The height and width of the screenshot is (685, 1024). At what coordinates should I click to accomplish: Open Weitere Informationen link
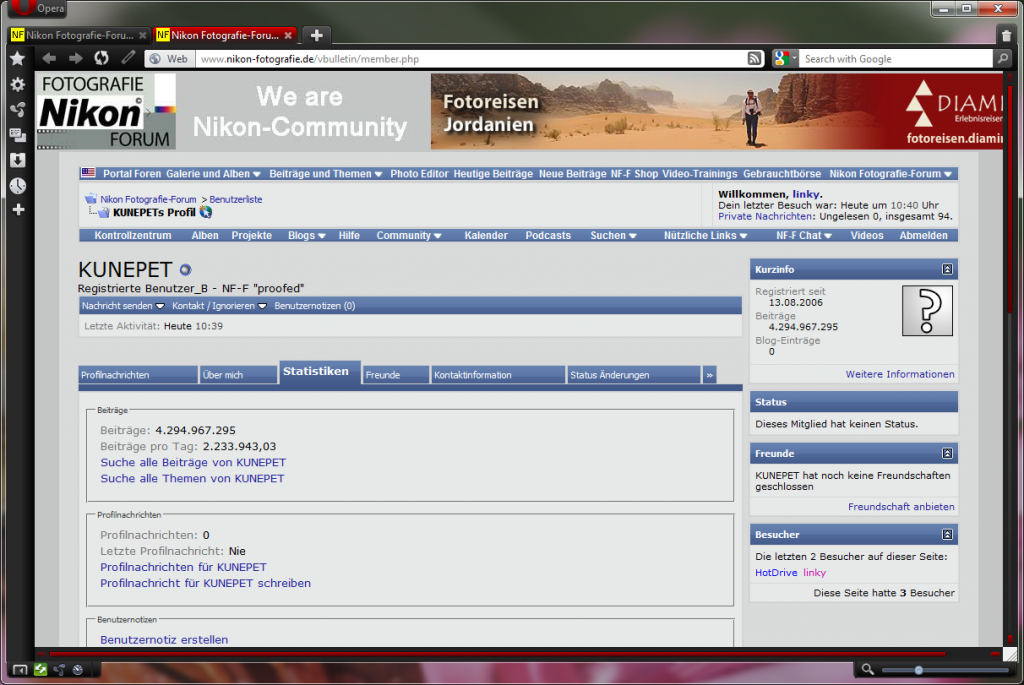click(x=900, y=374)
